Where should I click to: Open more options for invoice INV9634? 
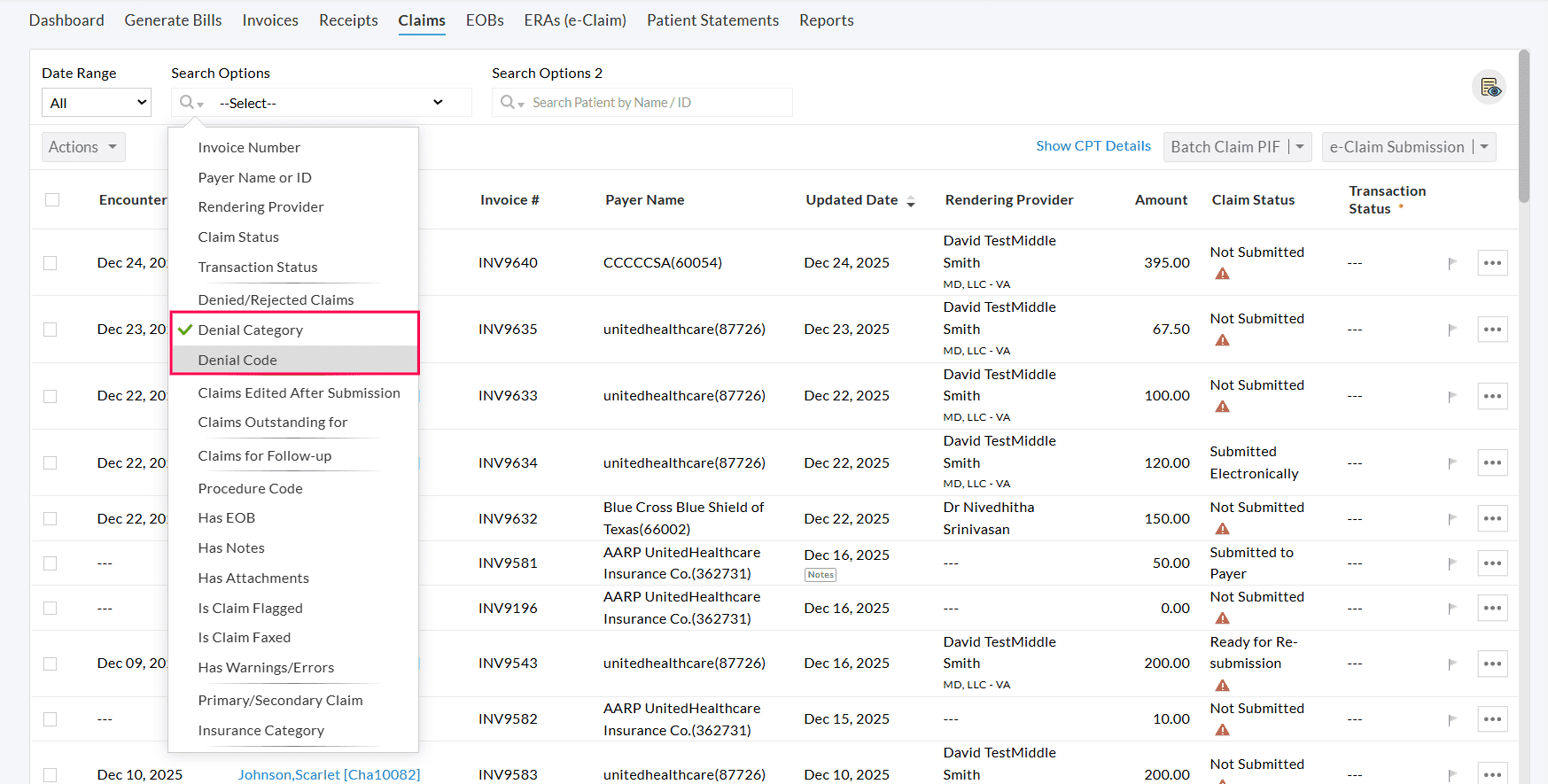coord(1493,462)
